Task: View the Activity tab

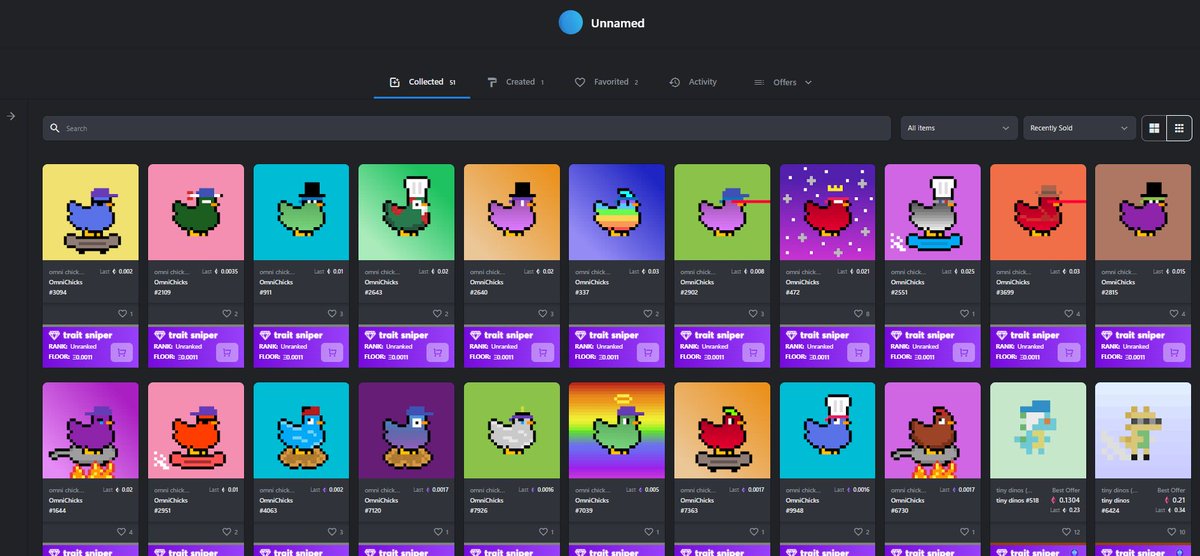Action: (693, 82)
